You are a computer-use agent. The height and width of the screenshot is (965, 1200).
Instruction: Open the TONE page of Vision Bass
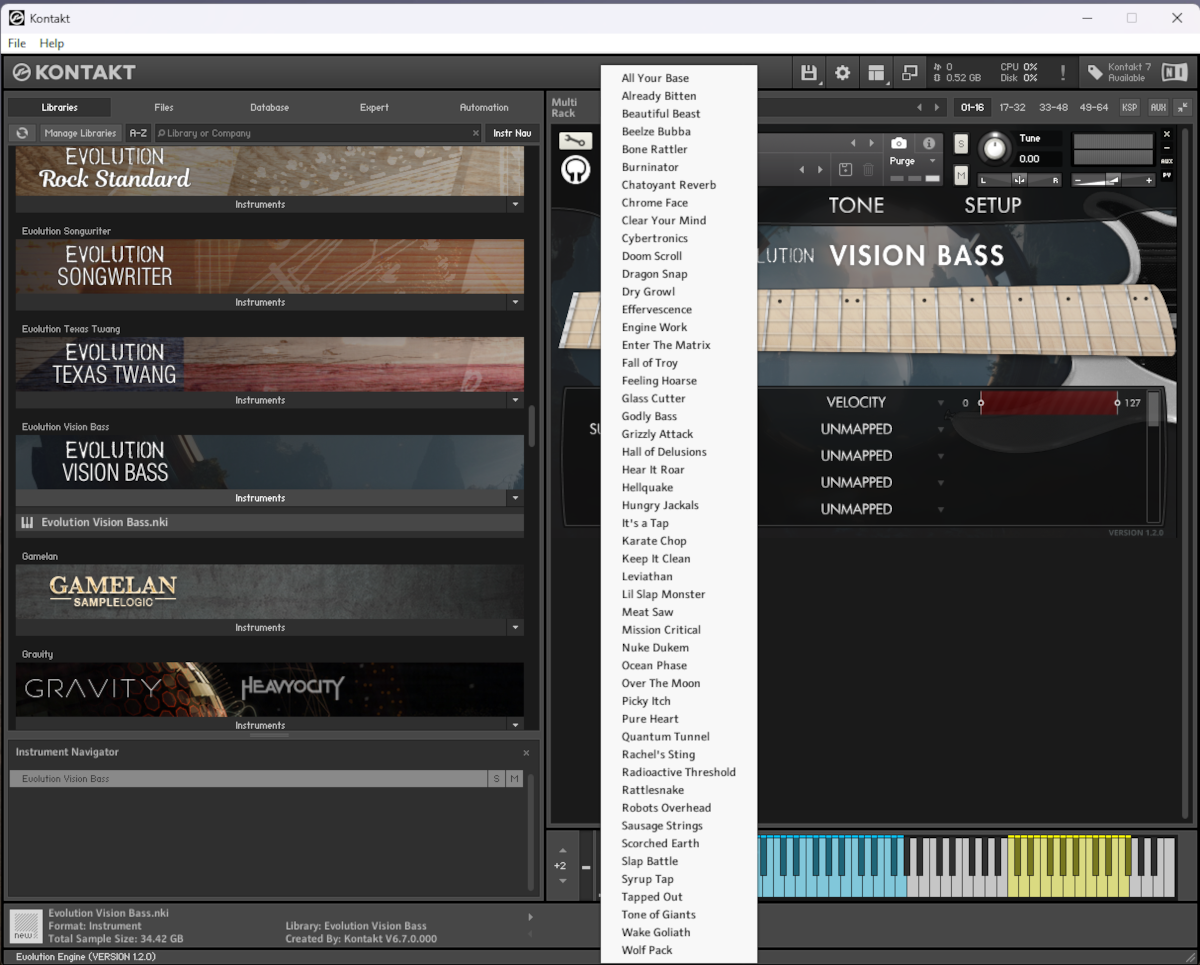pyautogui.click(x=856, y=205)
